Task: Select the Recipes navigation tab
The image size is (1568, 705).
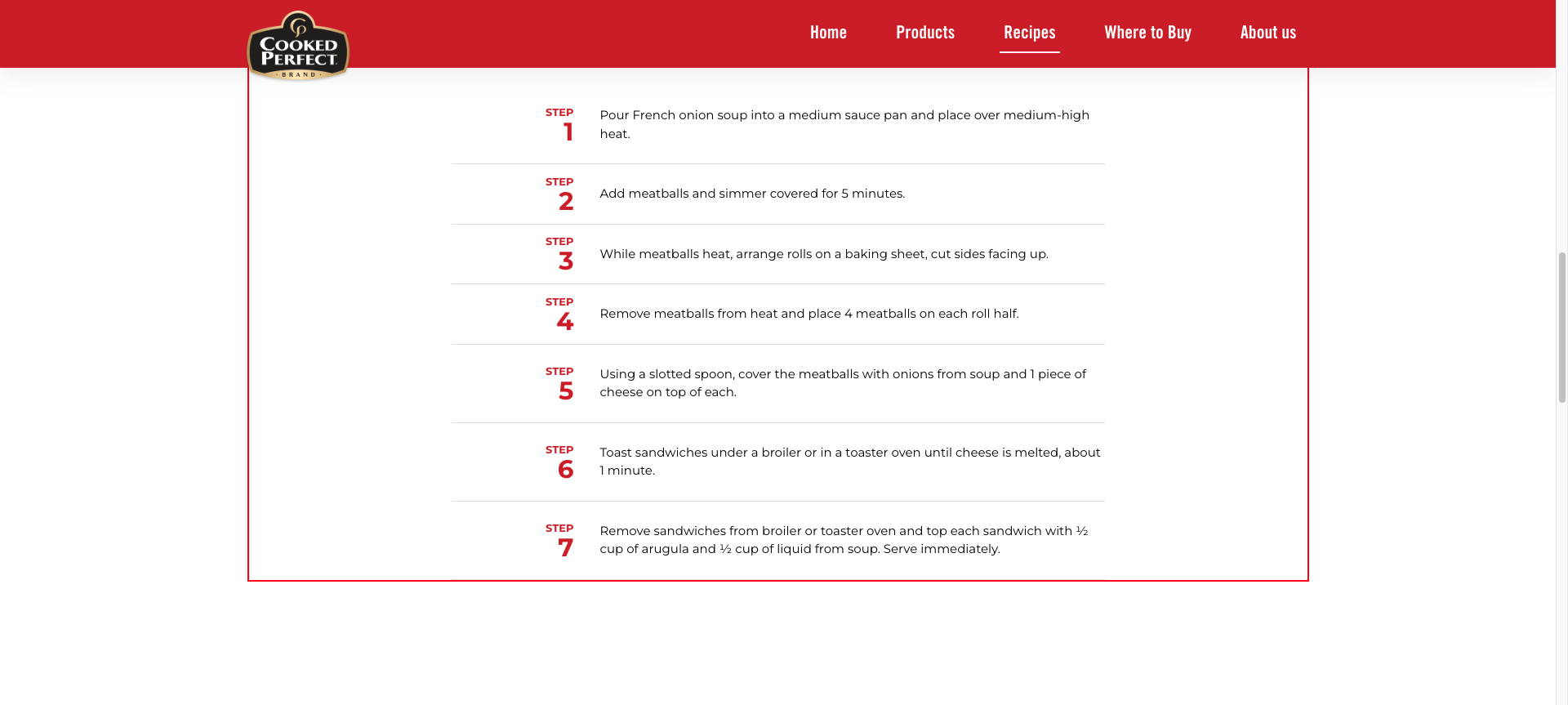Action: point(1029,33)
